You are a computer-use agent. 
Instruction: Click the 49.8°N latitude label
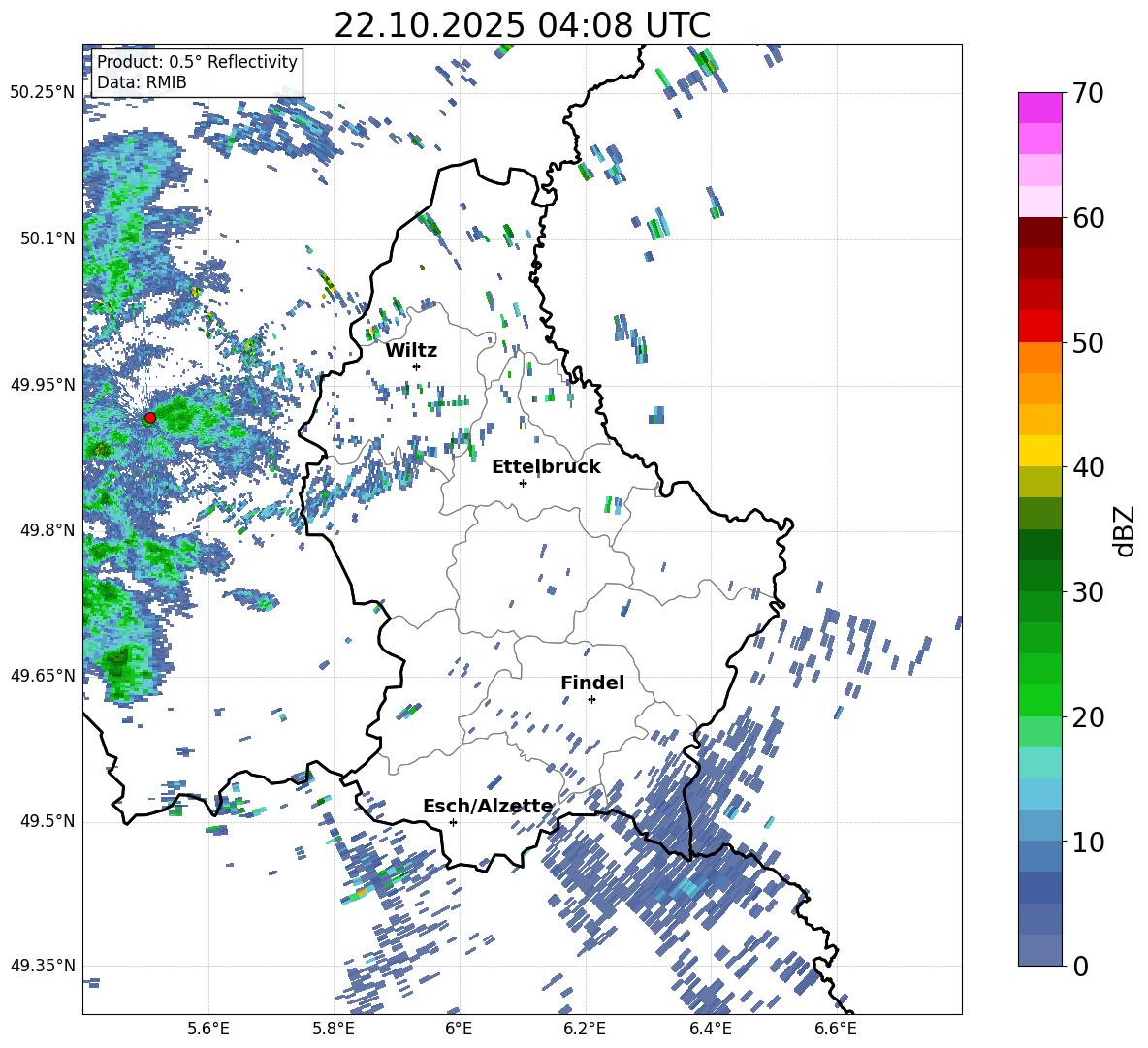[x=48, y=530]
